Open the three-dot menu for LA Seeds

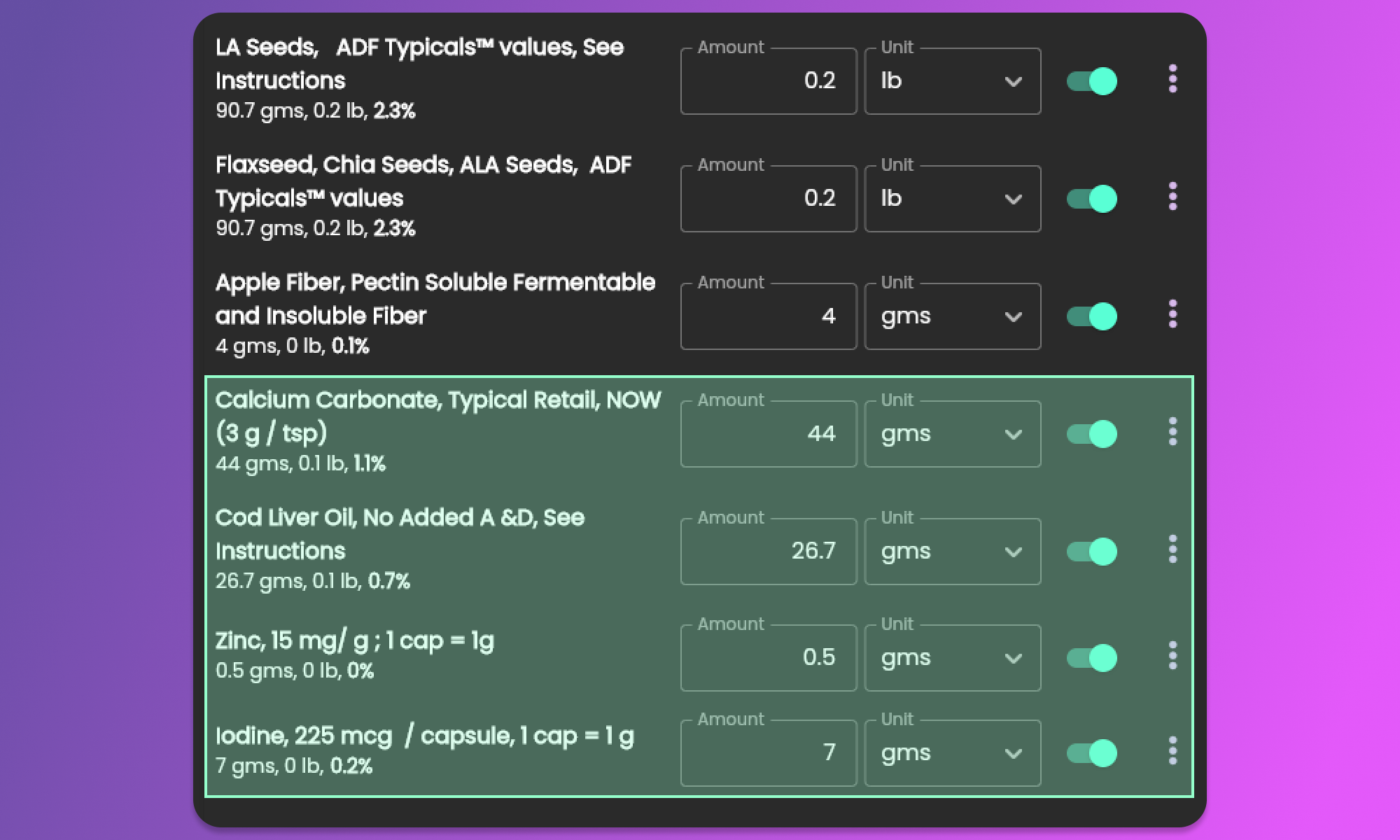point(1172,79)
